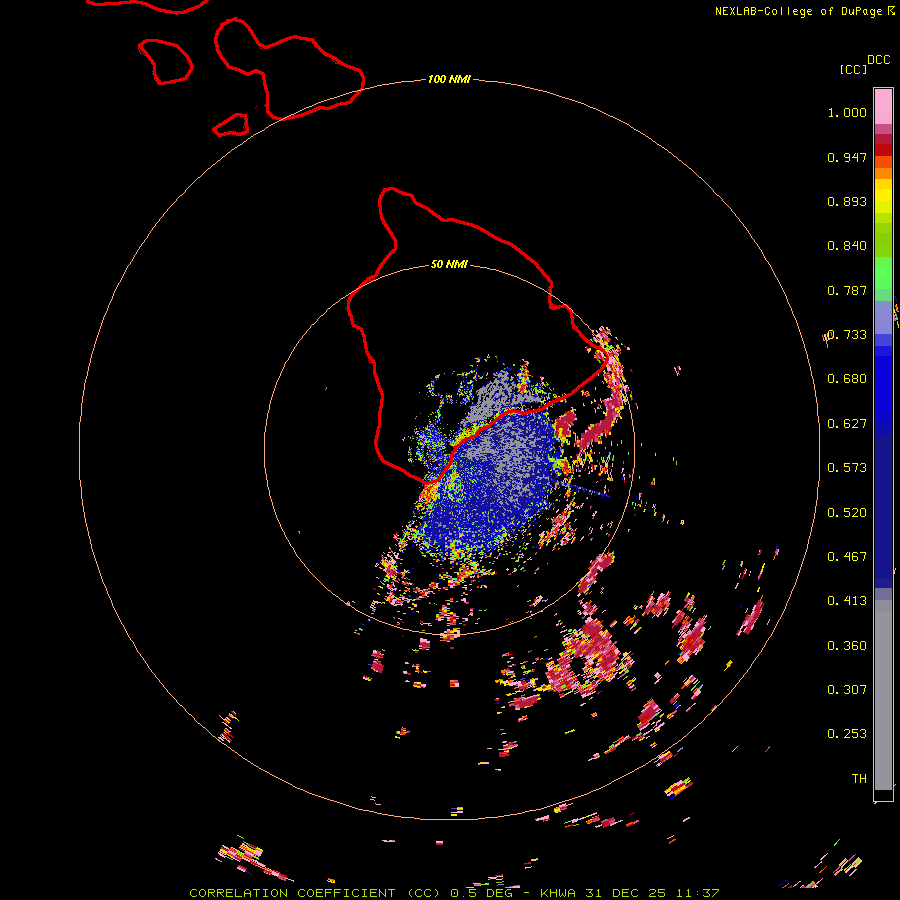Click the Correlation Coefficient caption at bottom

click(x=454, y=893)
